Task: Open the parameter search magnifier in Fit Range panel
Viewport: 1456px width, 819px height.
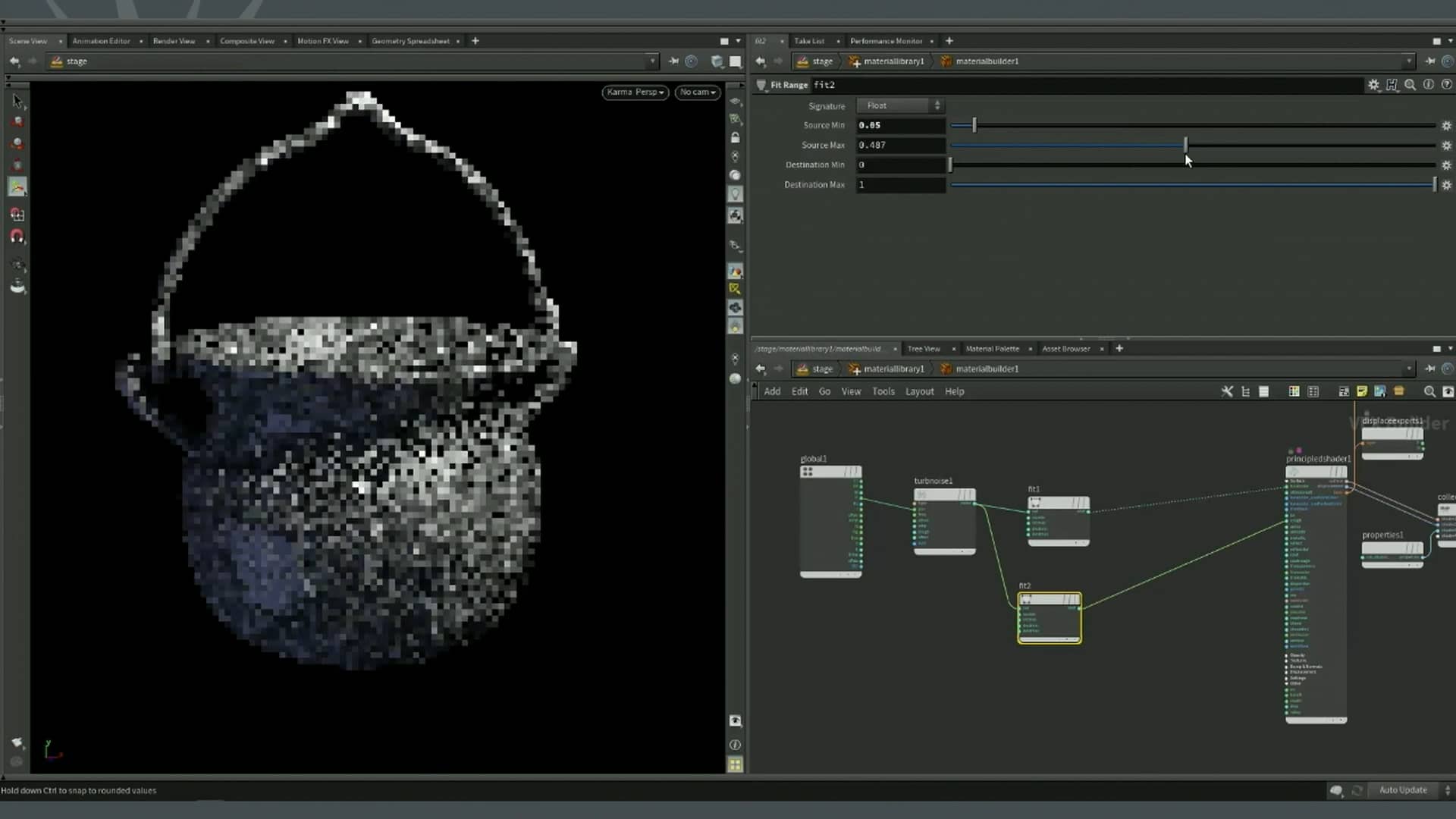Action: click(x=1410, y=85)
